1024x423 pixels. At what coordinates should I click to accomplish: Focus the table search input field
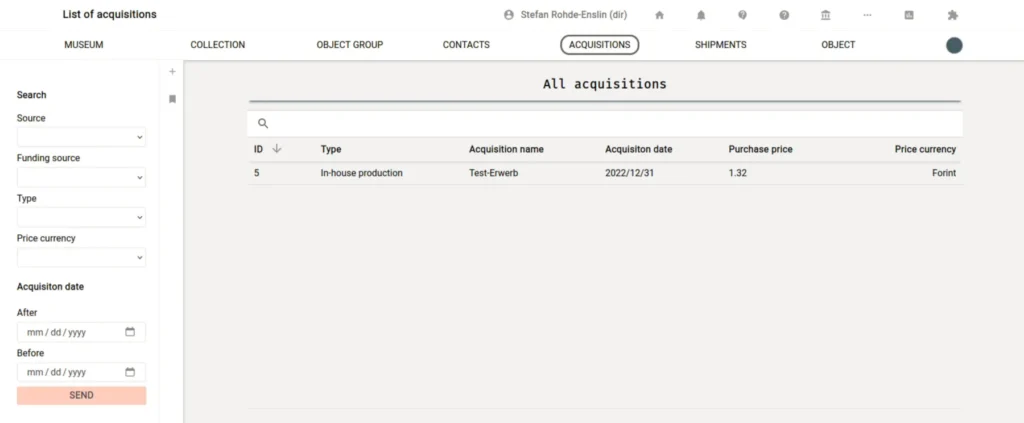click(605, 123)
